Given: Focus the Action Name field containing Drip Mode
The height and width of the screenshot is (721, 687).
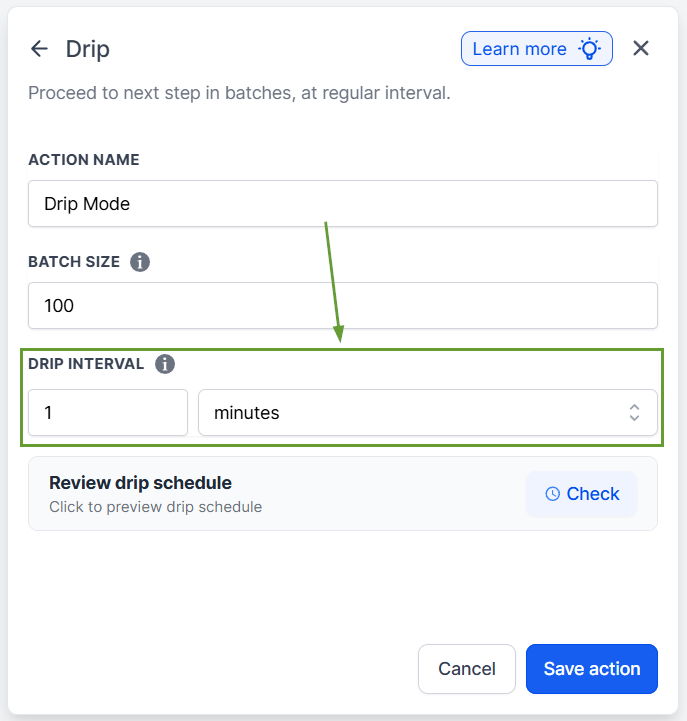Looking at the screenshot, I should click(342, 204).
